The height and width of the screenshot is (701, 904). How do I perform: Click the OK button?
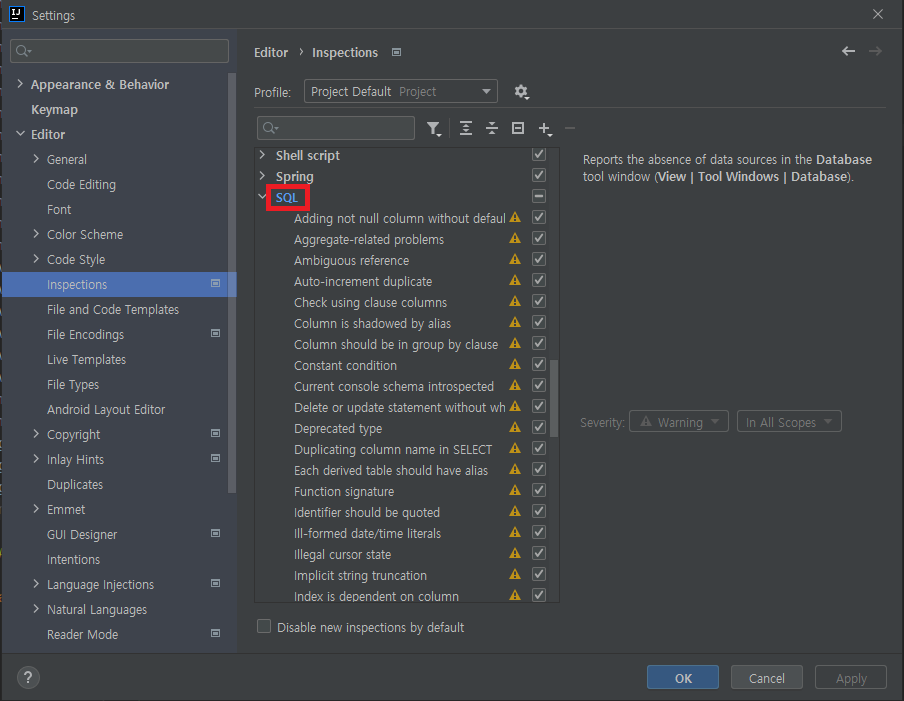pyautogui.click(x=683, y=678)
